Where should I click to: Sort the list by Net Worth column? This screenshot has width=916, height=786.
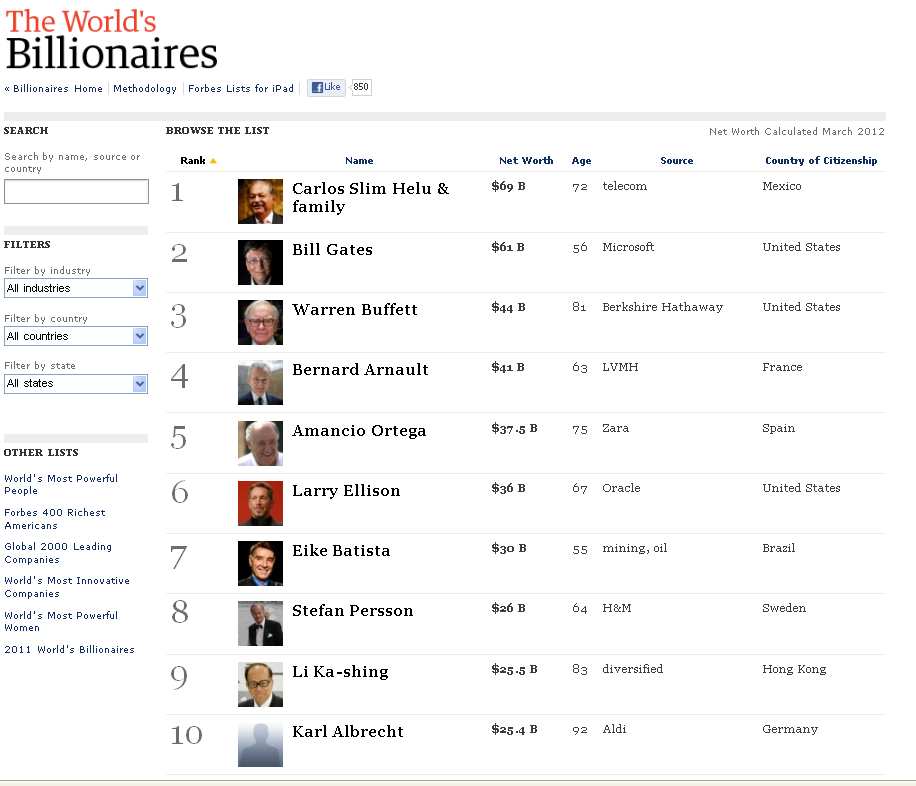526,161
